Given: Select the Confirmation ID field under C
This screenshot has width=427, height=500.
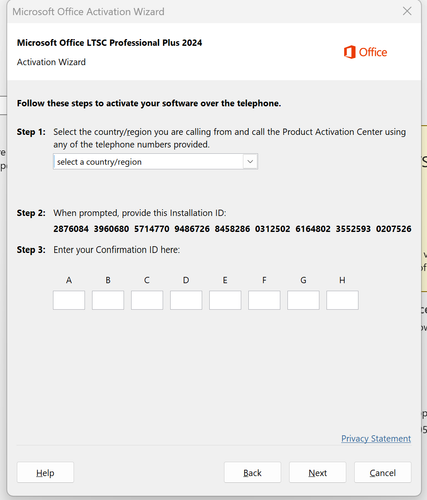Looking at the screenshot, I should coord(147,300).
